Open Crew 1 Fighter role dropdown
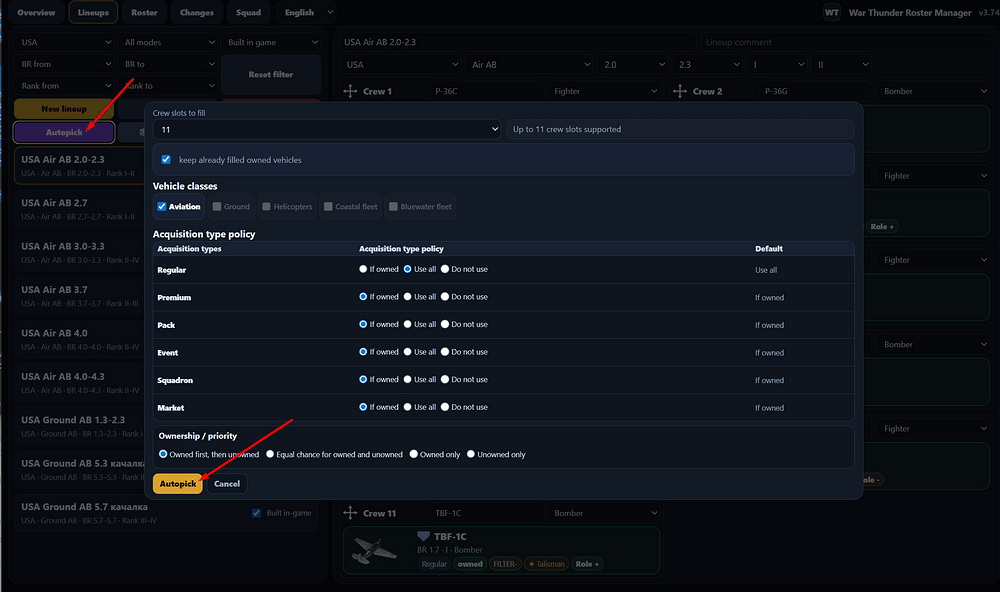Screen dimensions: 1000x592 (x=603, y=91)
